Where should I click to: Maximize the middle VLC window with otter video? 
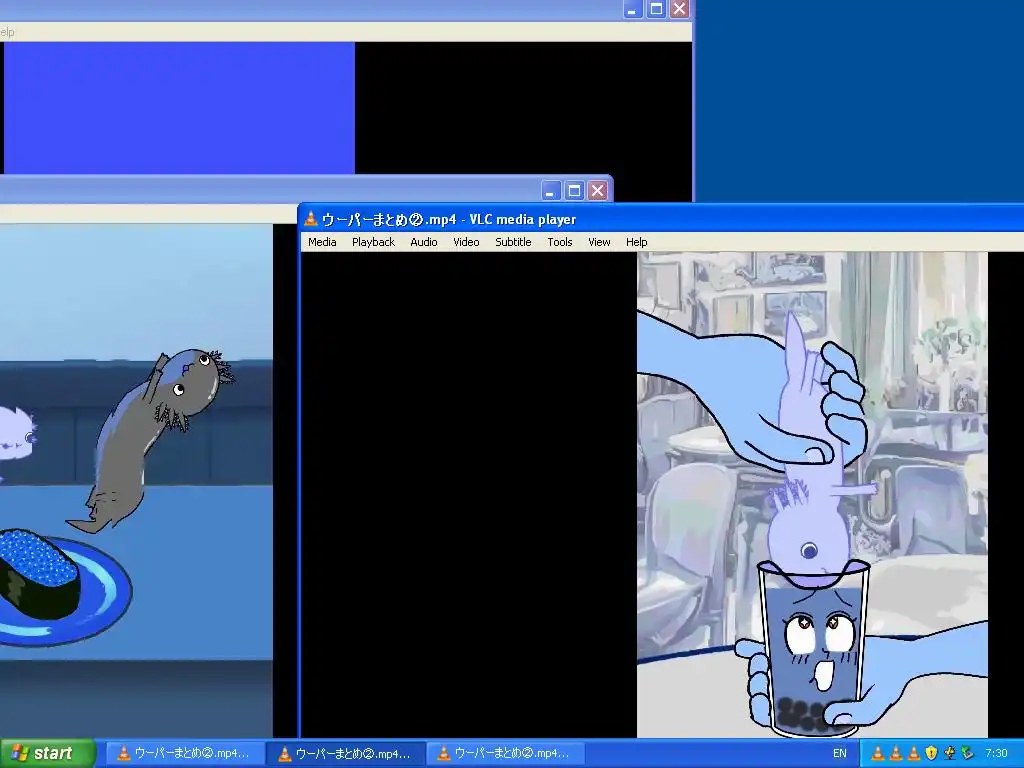point(574,191)
